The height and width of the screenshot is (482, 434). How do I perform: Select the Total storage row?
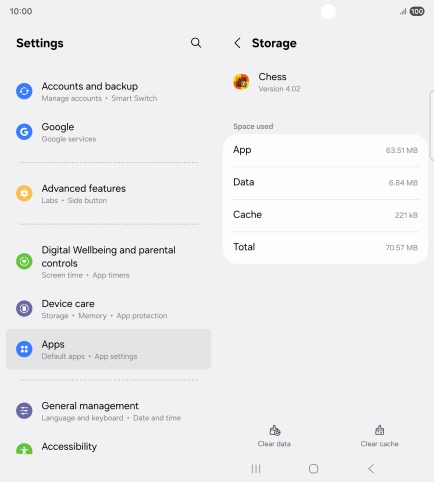pyautogui.click(x=325, y=247)
